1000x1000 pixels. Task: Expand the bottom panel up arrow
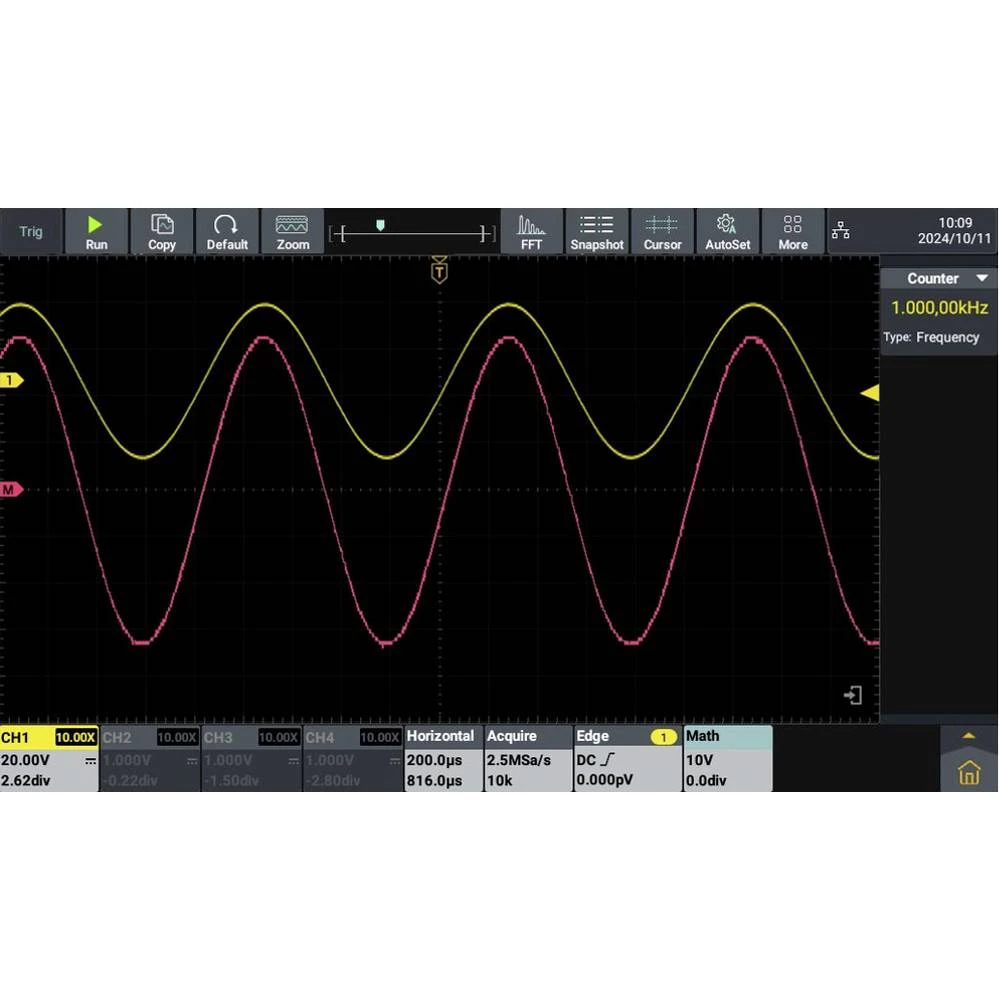coord(967,736)
